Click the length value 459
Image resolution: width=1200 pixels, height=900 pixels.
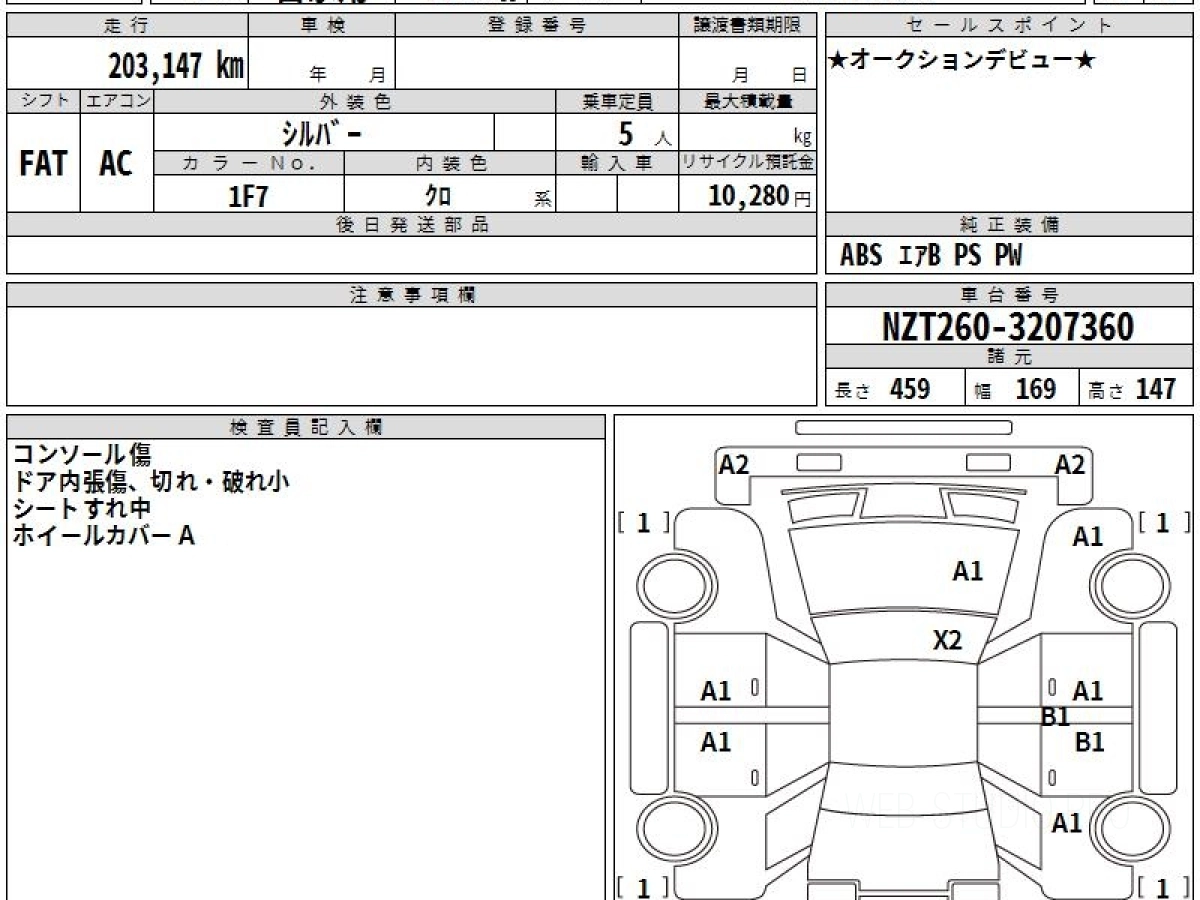tap(910, 389)
